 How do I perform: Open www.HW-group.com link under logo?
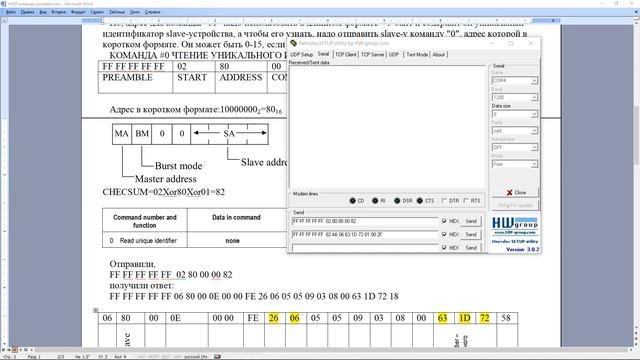(515, 233)
